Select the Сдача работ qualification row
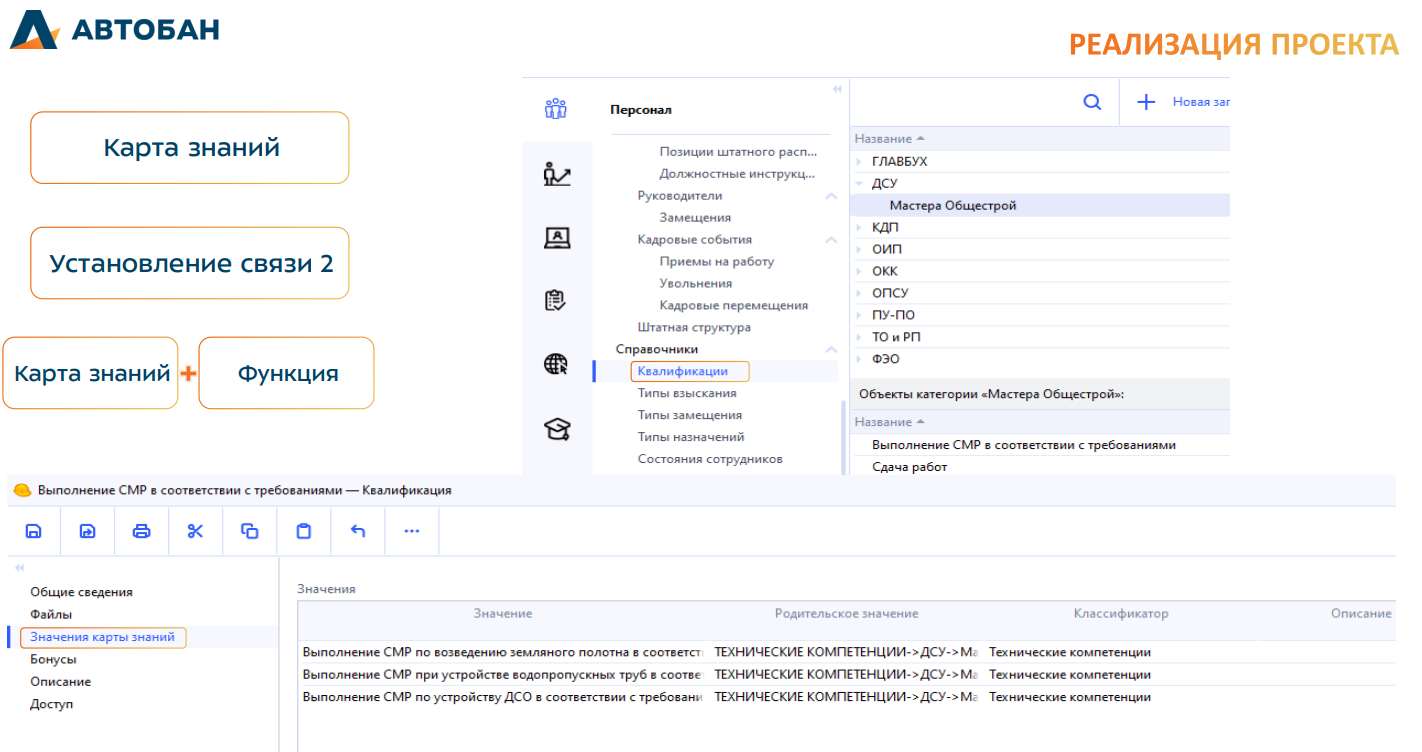This screenshot has width=1422, height=752. point(909,467)
